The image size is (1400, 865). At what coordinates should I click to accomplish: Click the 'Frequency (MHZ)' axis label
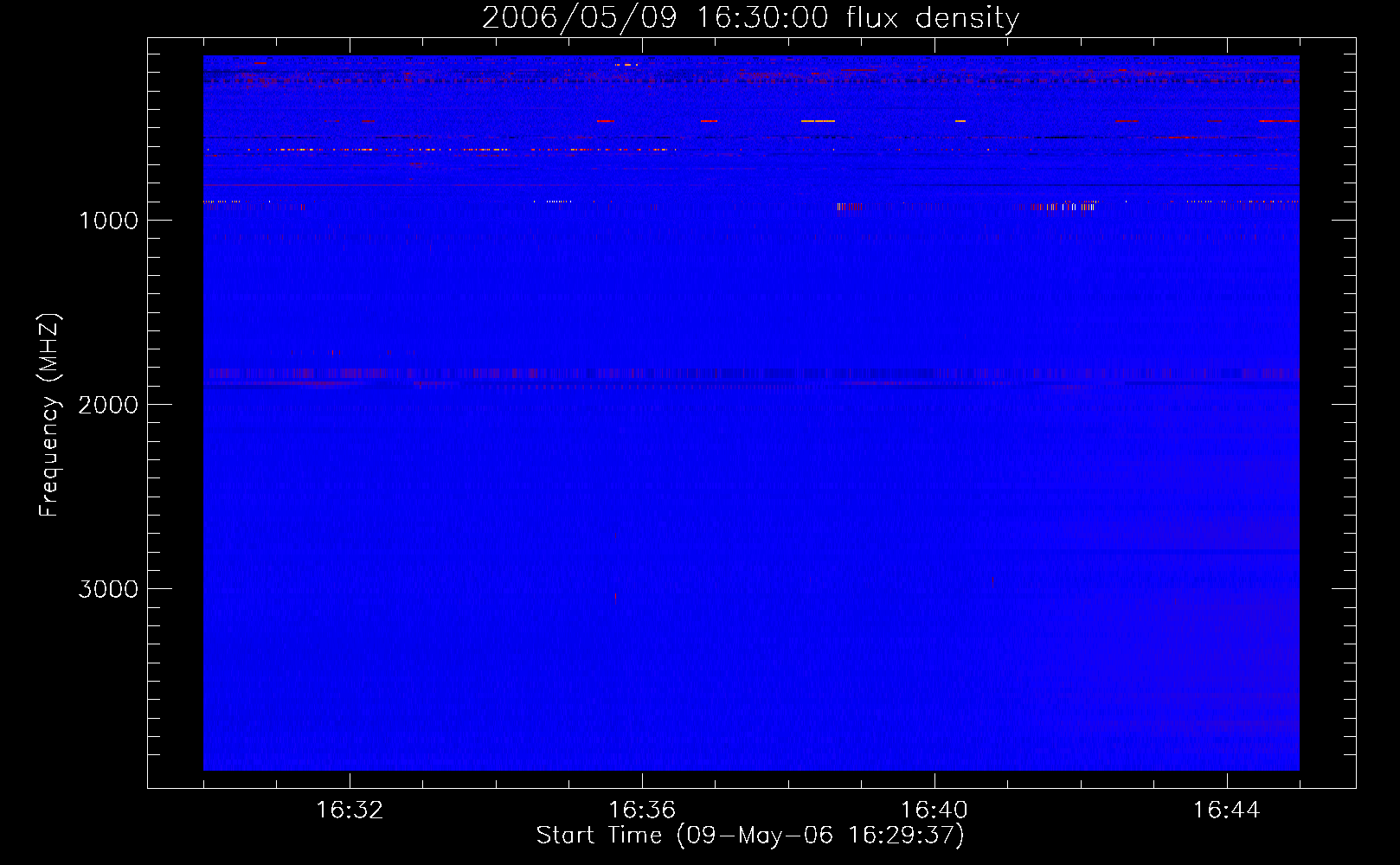[49, 415]
